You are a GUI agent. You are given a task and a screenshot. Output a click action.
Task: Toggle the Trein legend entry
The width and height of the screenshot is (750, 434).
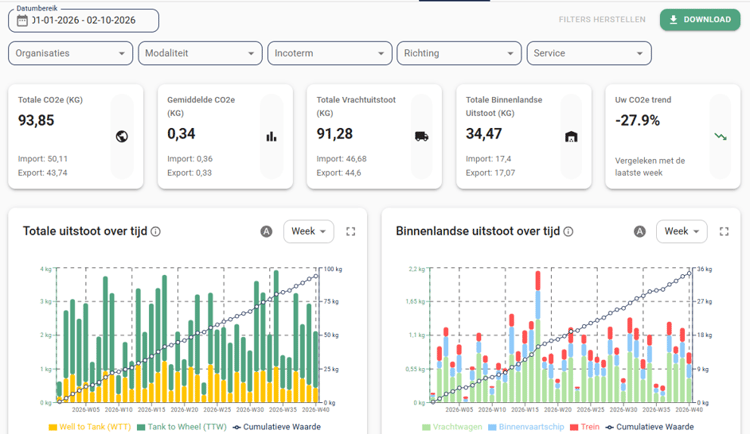coord(585,427)
